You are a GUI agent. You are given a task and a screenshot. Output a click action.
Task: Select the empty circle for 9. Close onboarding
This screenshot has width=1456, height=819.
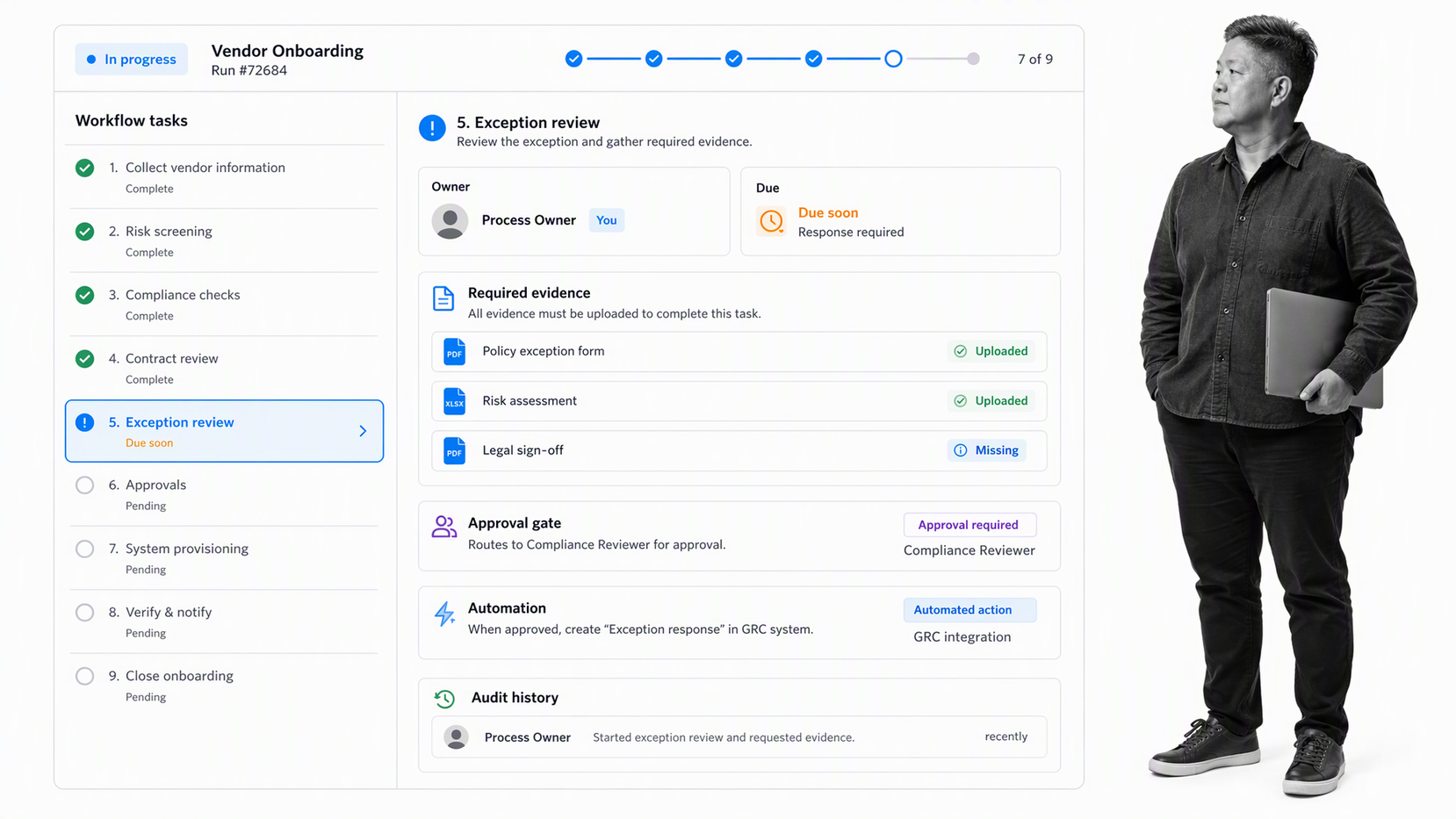(x=85, y=677)
